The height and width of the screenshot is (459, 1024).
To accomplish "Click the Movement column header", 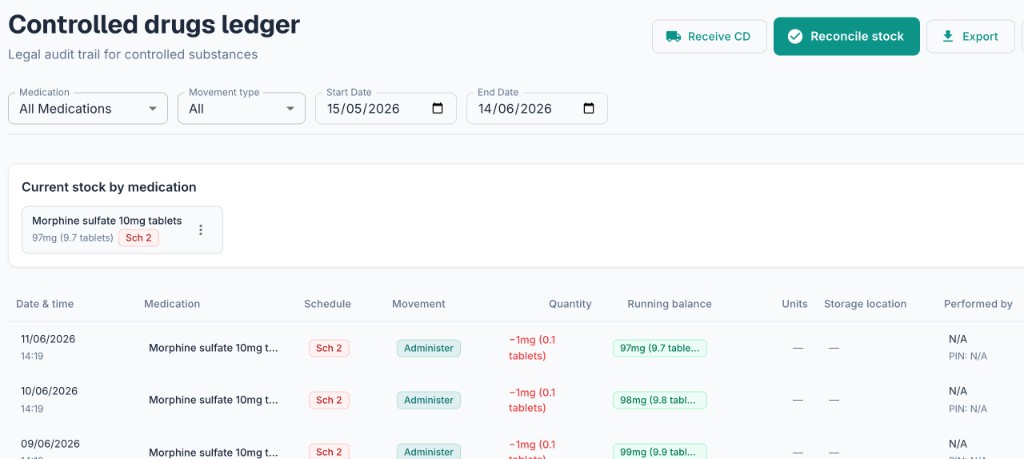I will pyautogui.click(x=419, y=304).
